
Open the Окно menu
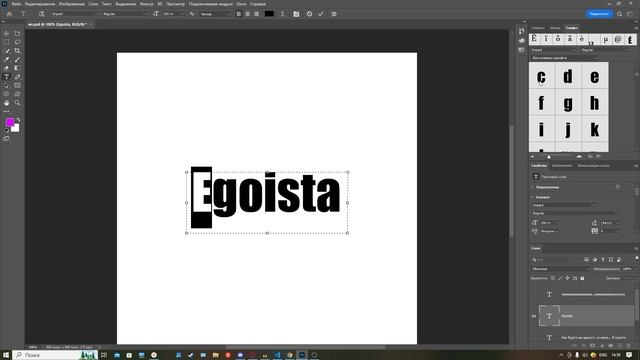(241, 4)
